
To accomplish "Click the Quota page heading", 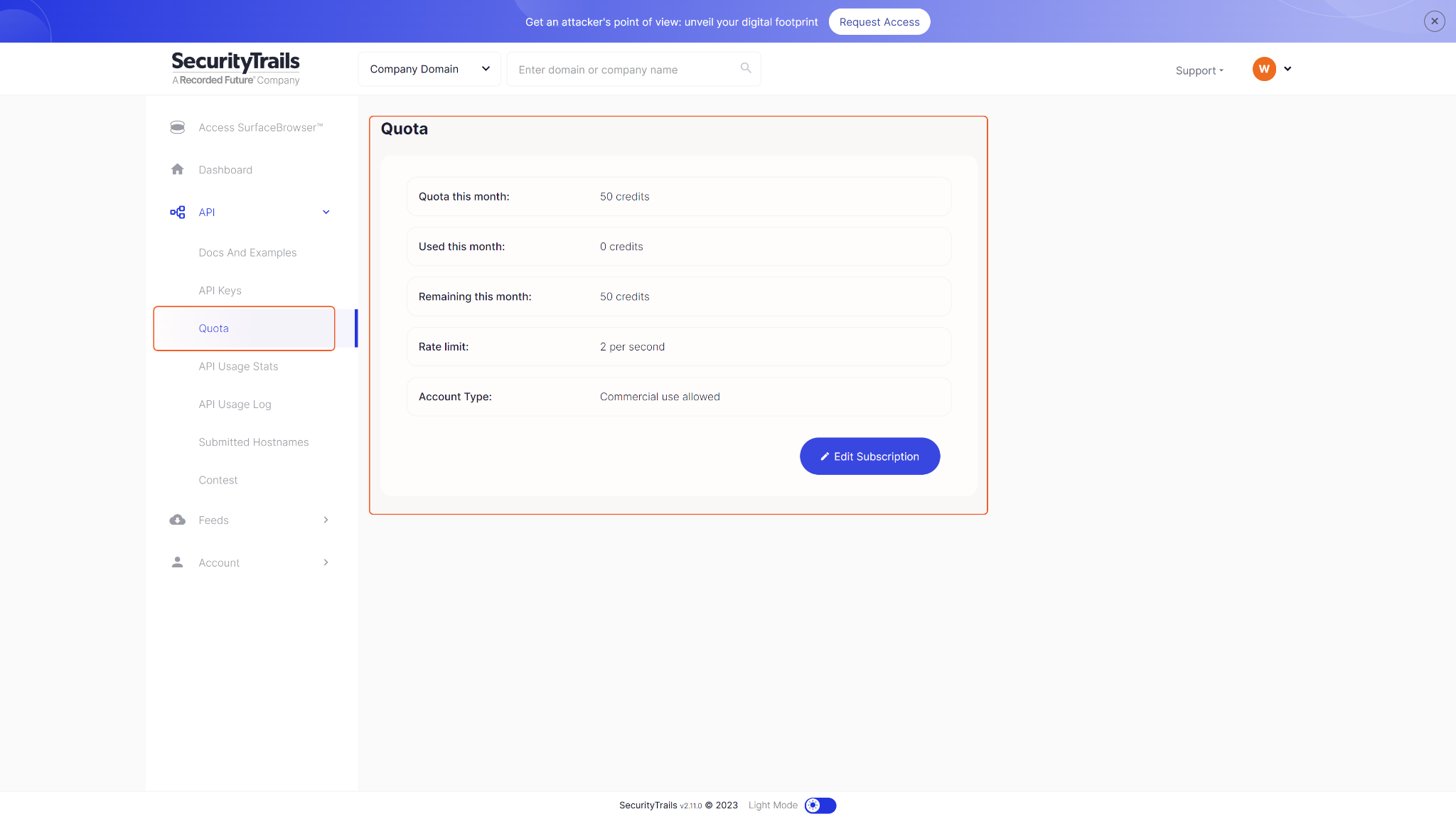I will point(404,129).
